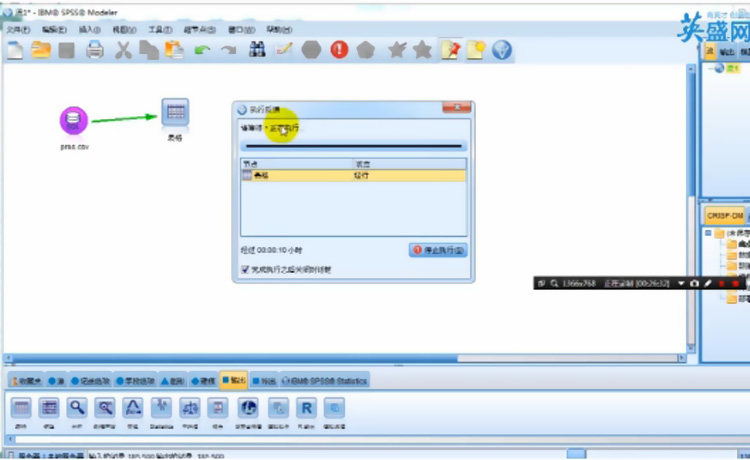Click the screen recorder dropdown arrow
Image resolution: width=750 pixels, height=460 pixels.
(x=681, y=284)
